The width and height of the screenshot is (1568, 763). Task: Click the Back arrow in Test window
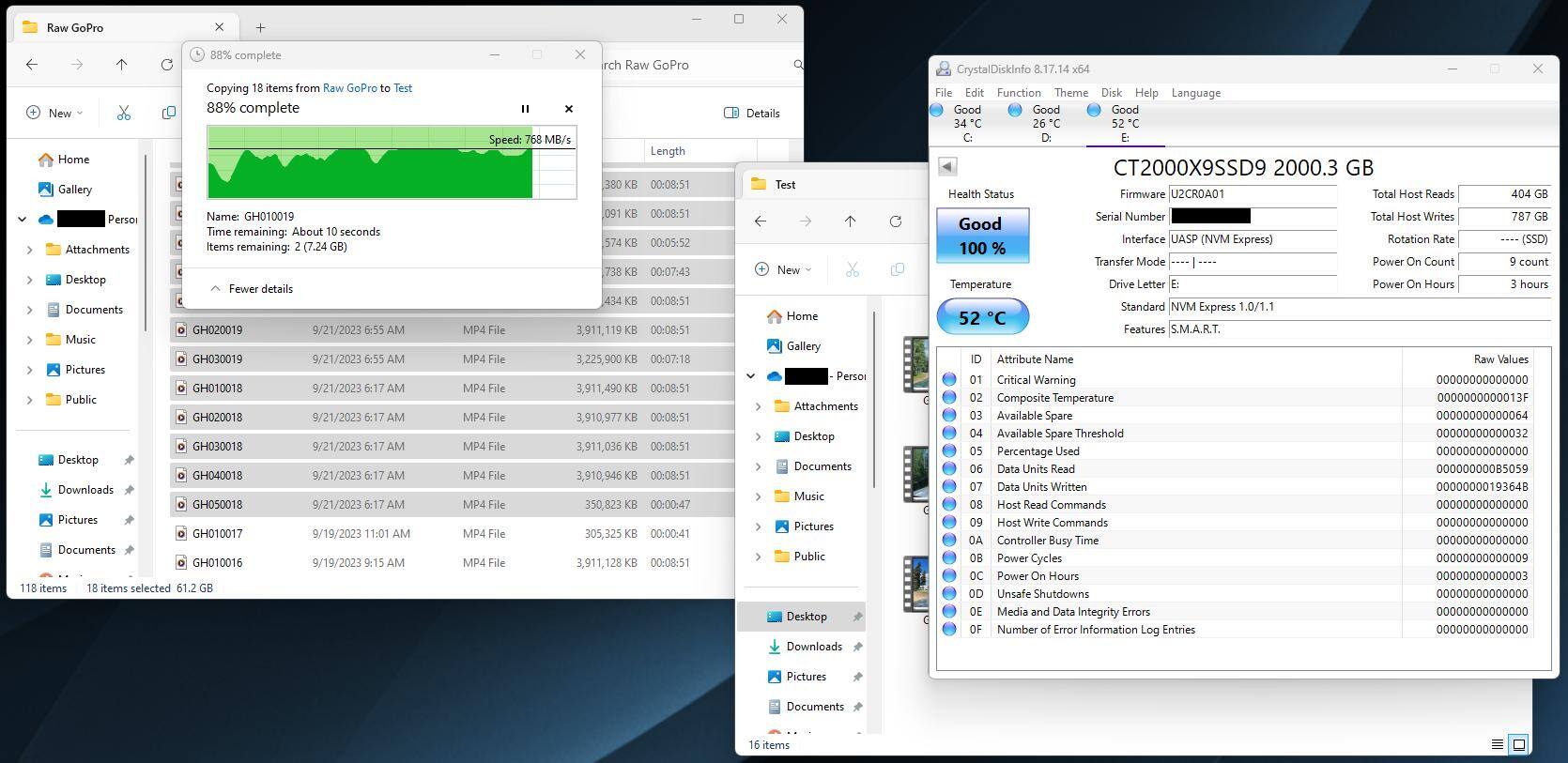[x=761, y=221]
